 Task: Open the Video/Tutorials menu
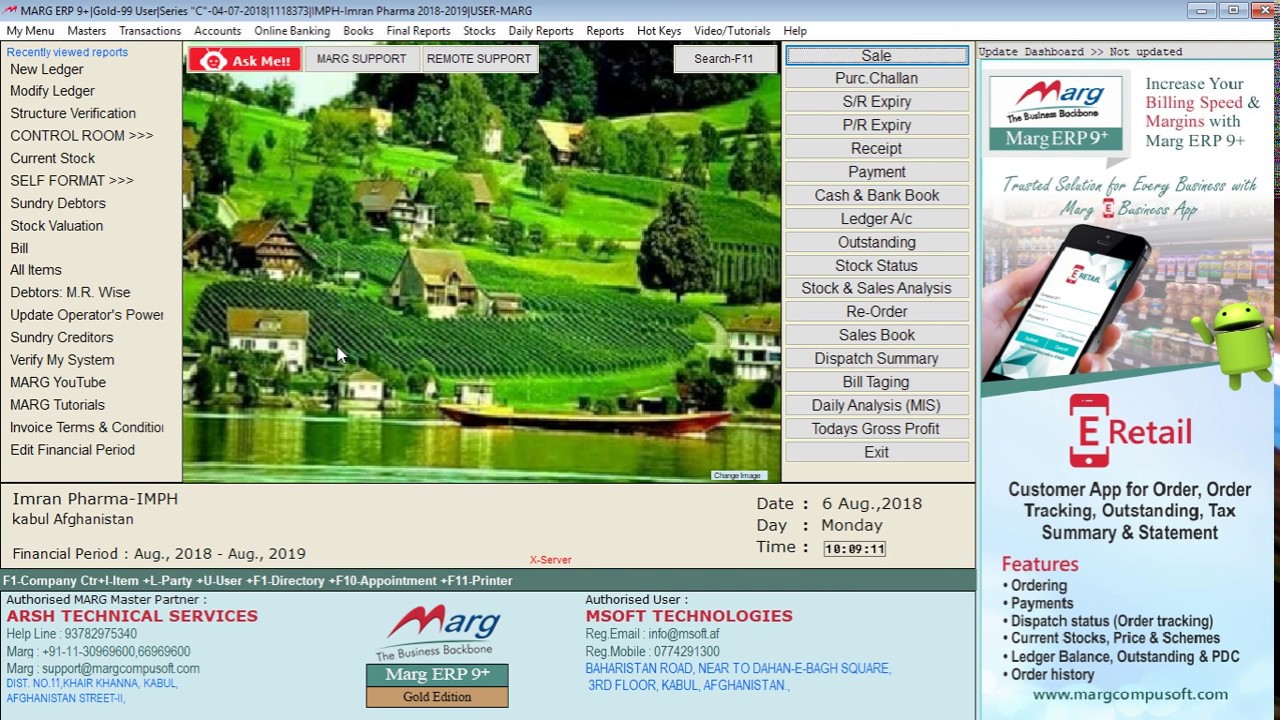point(732,31)
